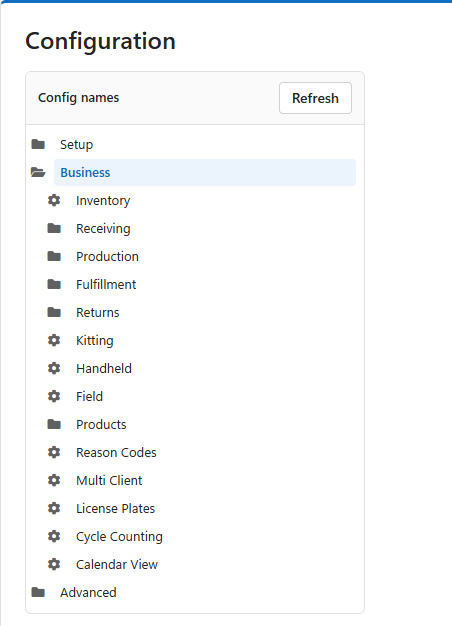The width and height of the screenshot is (452, 626).
Task: Open the Handheld configuration
Action: (104, 368)
